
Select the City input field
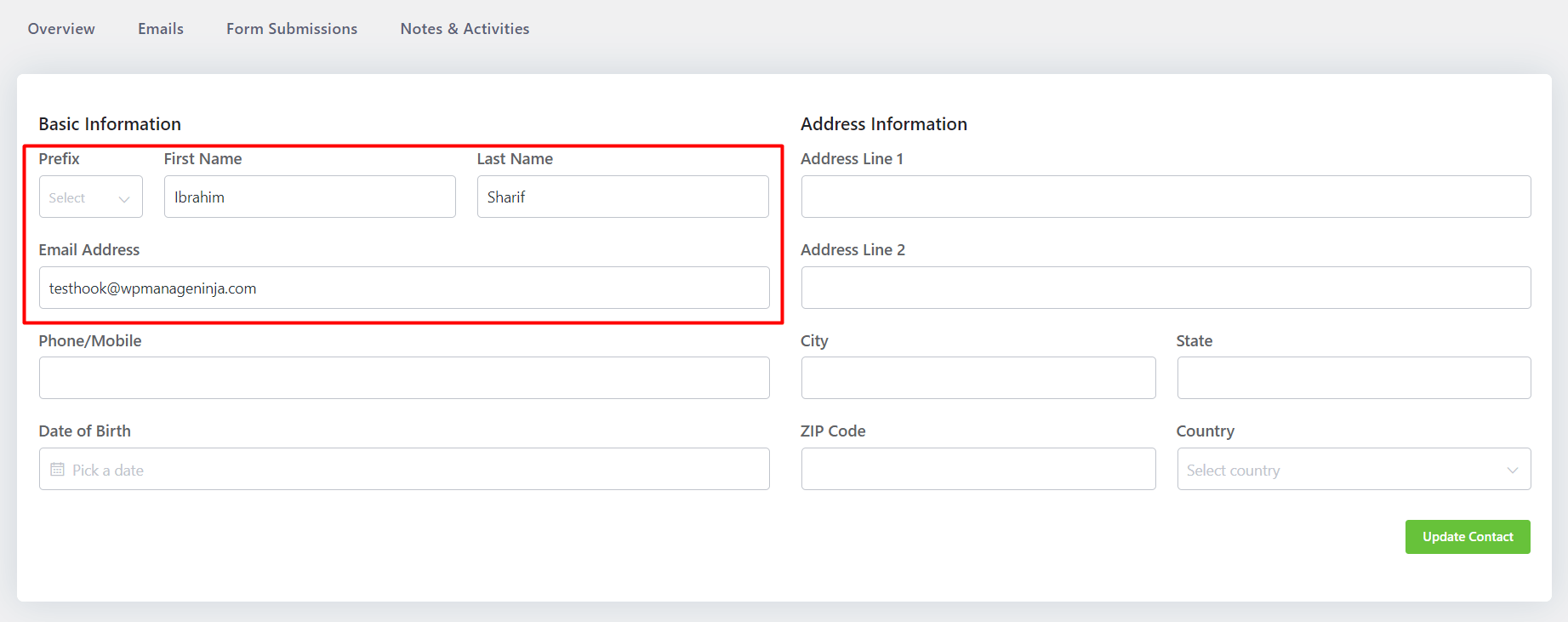tap(978, 378)
